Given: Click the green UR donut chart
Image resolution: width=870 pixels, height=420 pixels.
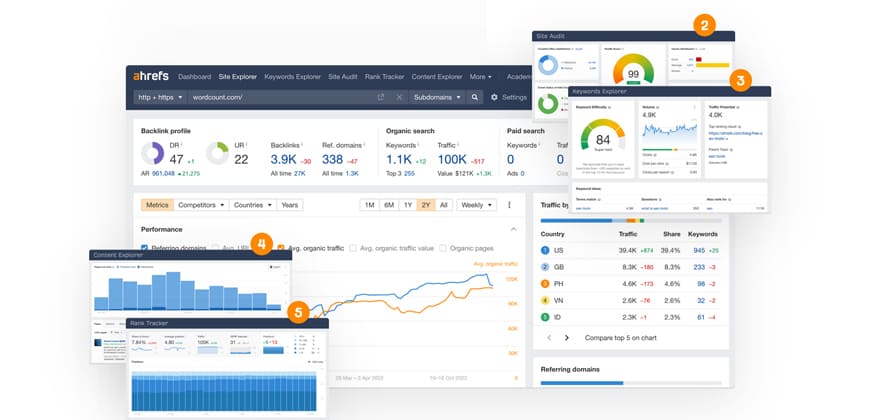Looking at the screenshot, I should click(217, 153).
